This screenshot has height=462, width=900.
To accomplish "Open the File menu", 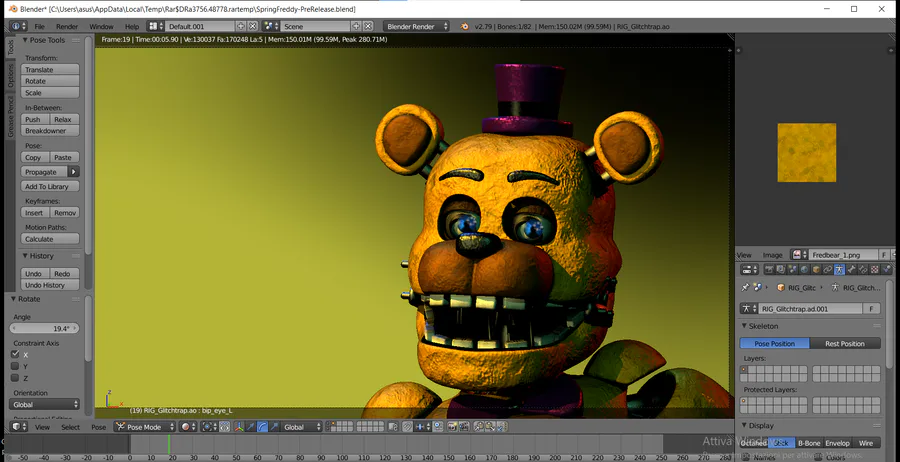I will 40,26.
